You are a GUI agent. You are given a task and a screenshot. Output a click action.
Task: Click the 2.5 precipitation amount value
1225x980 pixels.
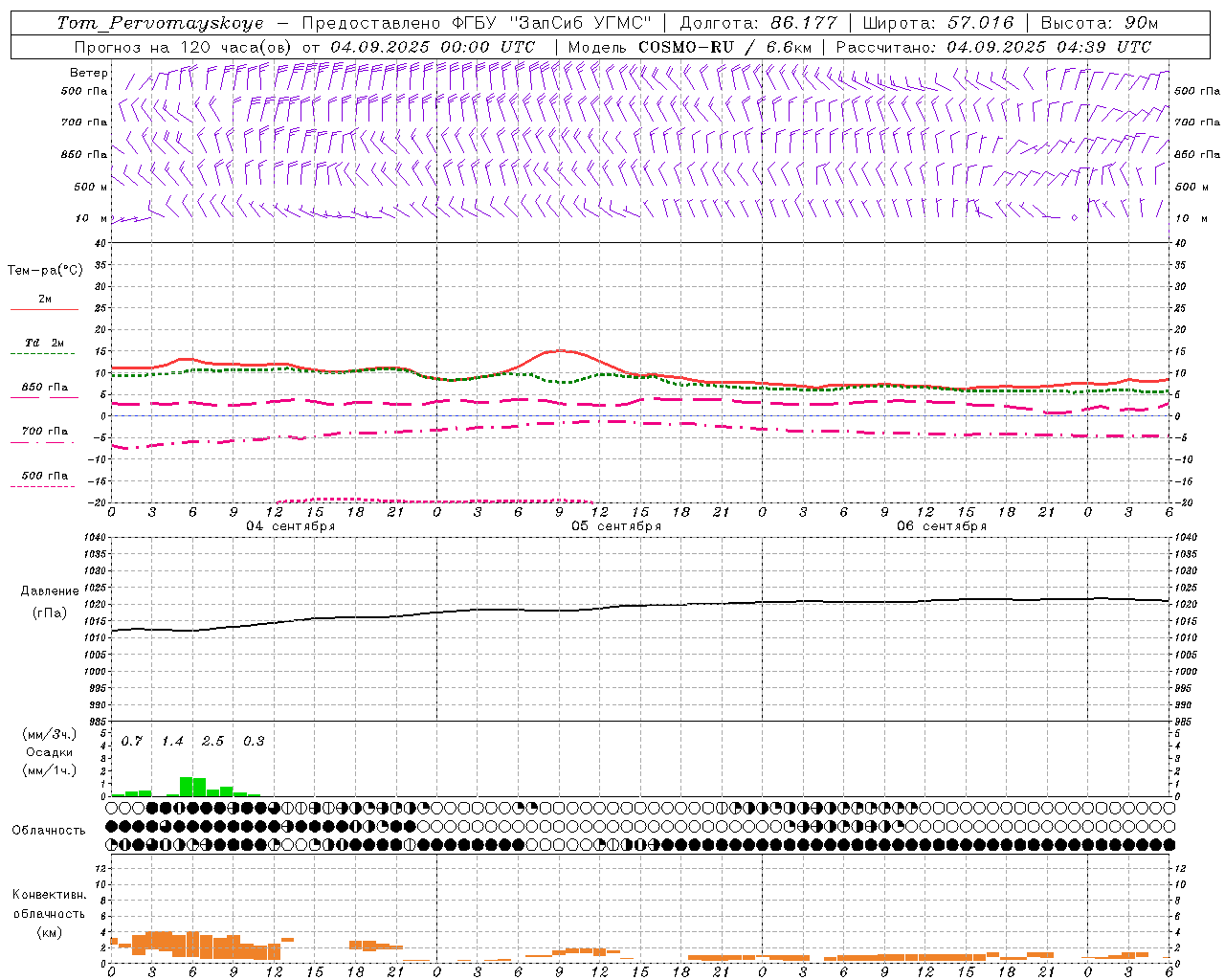[x=212, y=741]
